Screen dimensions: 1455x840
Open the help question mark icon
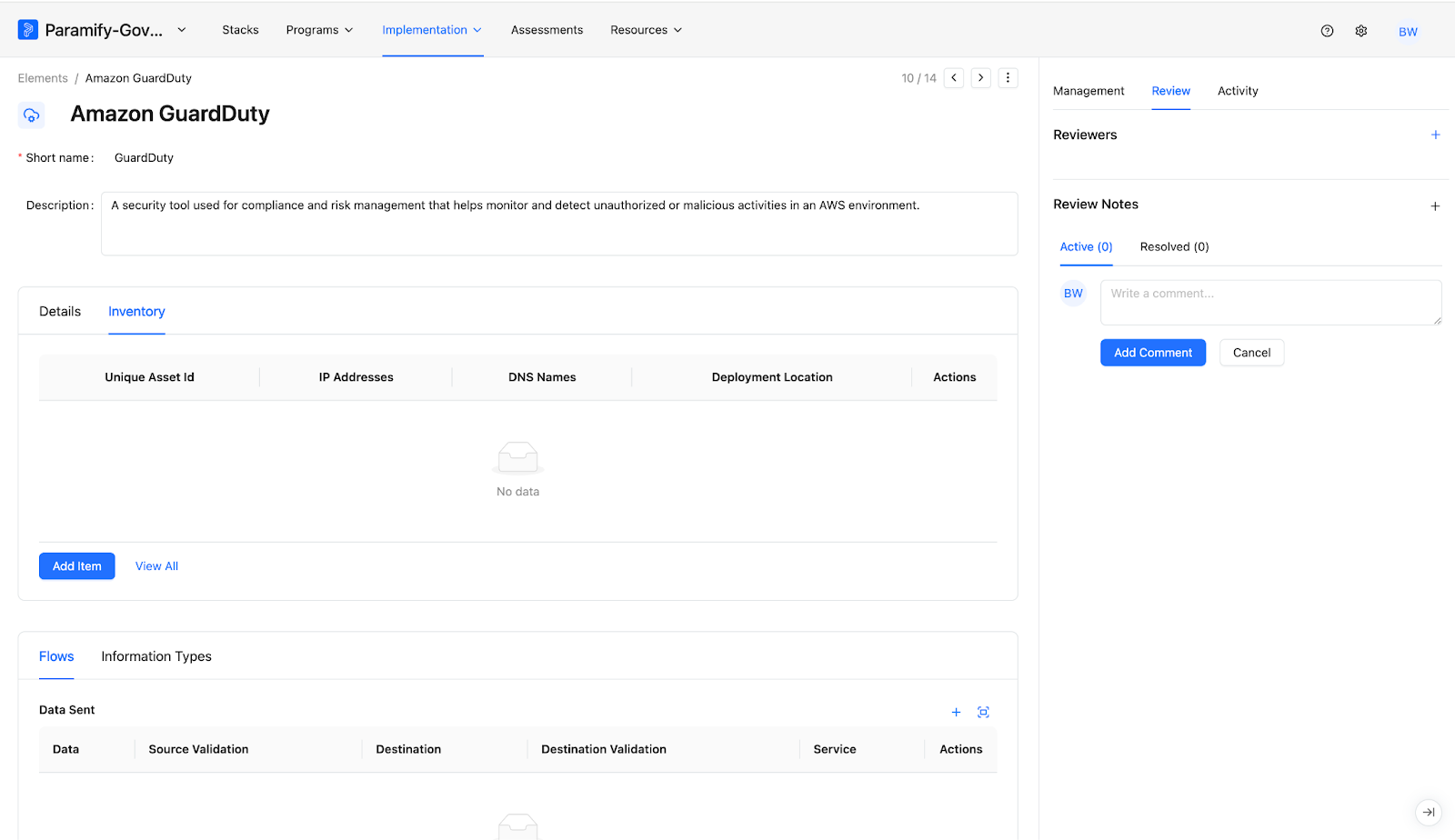coord(1327,31)
